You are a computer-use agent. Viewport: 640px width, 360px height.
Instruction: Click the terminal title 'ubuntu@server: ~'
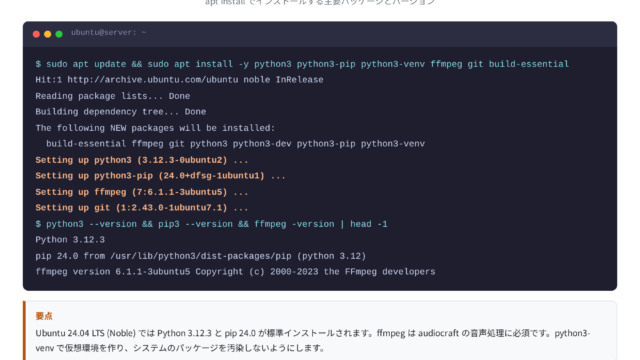[109, 33]
